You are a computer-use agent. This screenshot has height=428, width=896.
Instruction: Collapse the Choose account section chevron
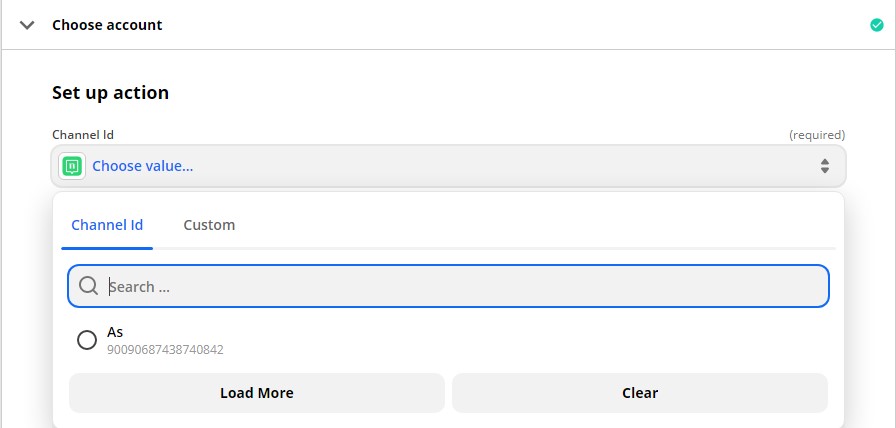[27, 25]
